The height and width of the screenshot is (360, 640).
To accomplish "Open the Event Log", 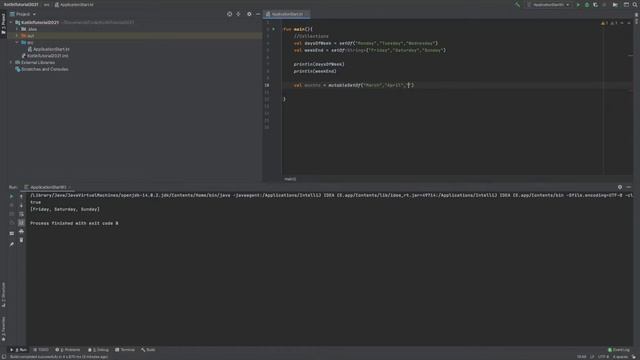I will (x=619, y=350).
